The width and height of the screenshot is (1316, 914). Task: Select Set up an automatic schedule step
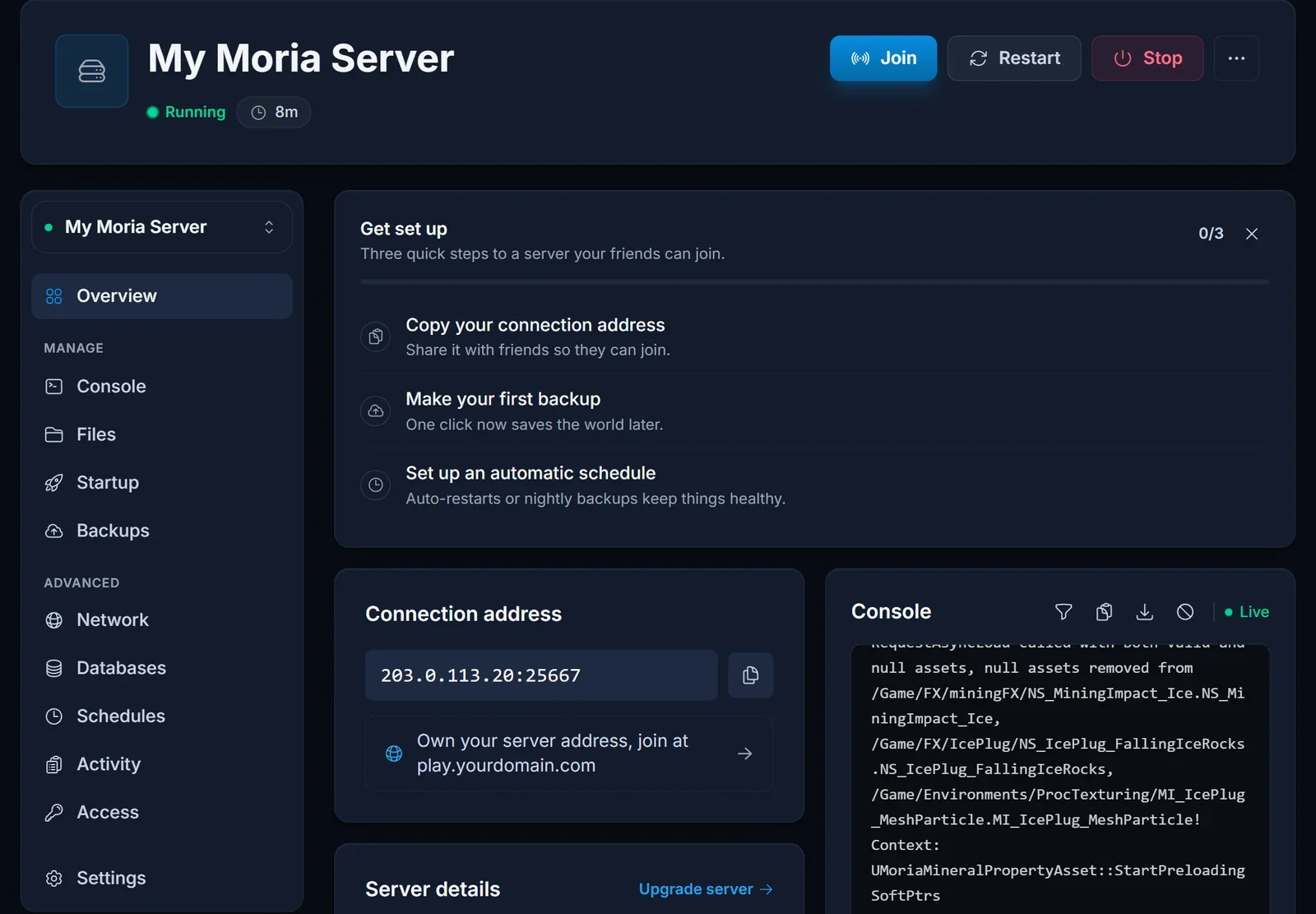point(814,485)
